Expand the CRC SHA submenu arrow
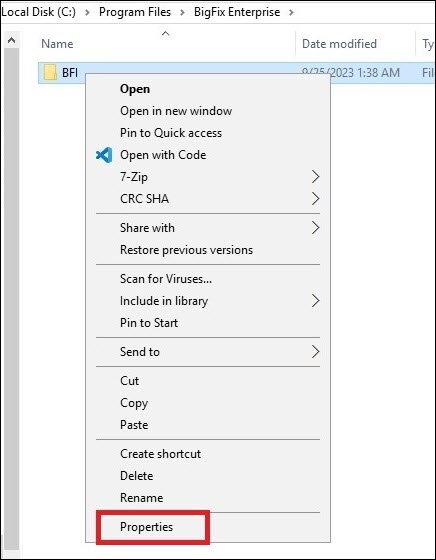This screenshot has height=560, width=436. tap(315, 199)
